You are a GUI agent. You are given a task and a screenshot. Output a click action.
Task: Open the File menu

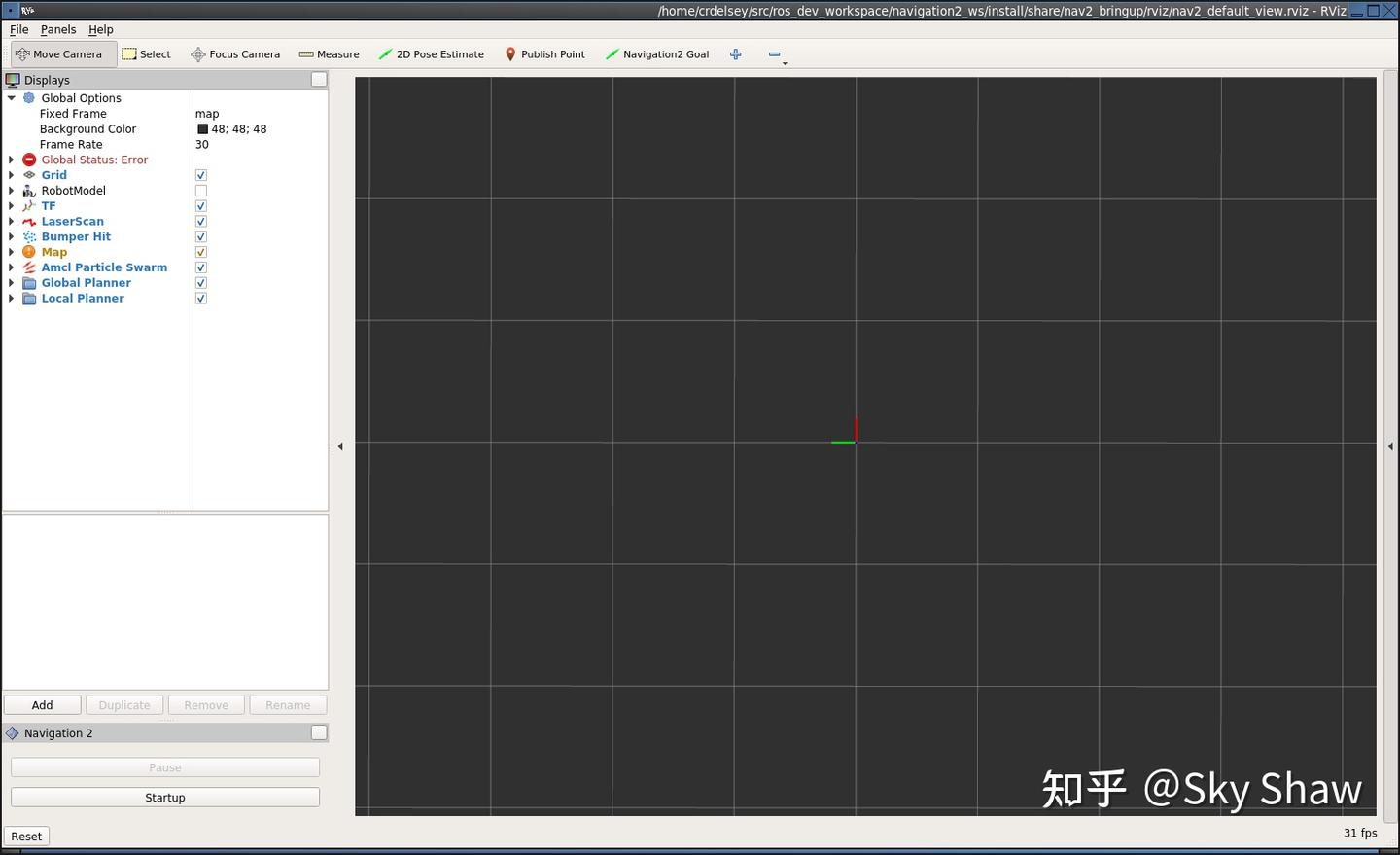pos(18,29)
